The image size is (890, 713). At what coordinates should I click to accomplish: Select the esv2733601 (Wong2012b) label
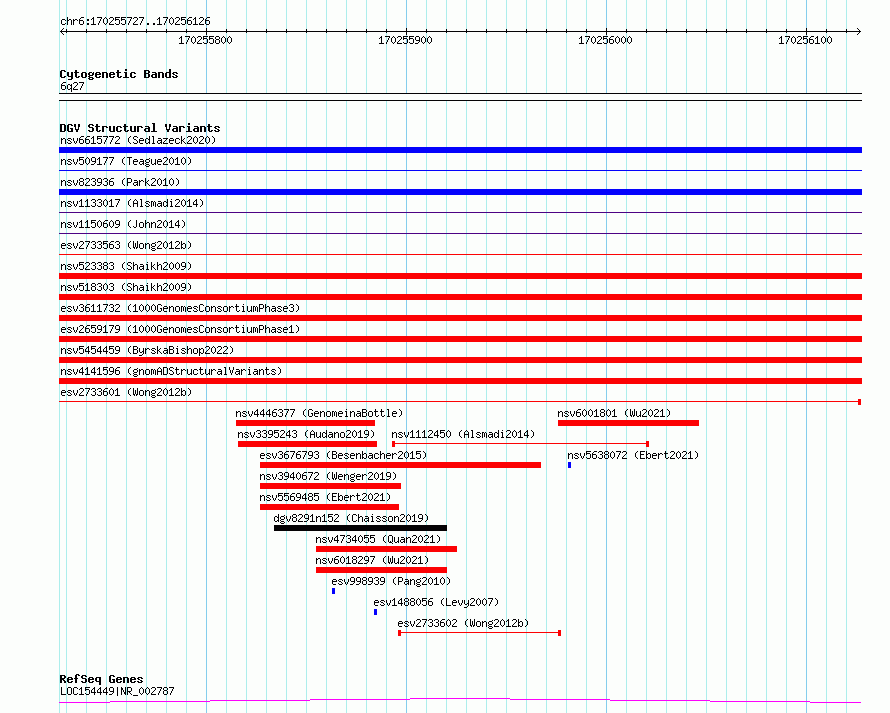126,392
